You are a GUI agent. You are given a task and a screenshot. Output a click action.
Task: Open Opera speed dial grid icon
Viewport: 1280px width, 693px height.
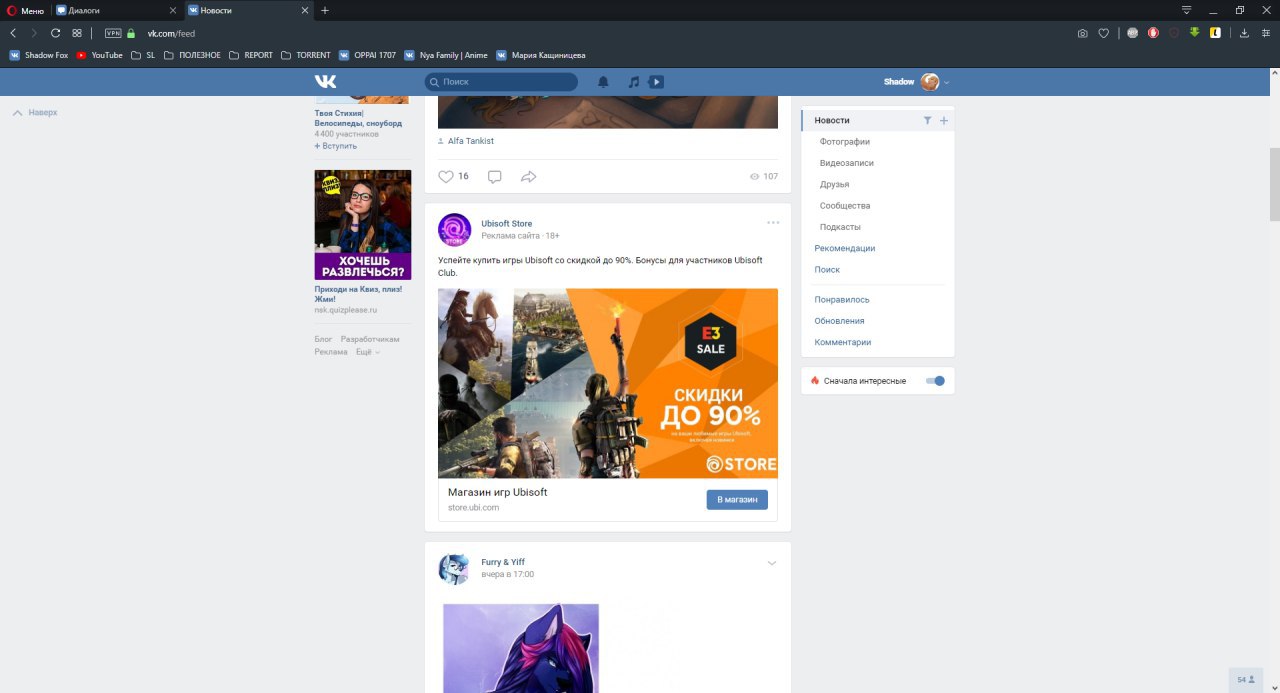tap(77, 33)
